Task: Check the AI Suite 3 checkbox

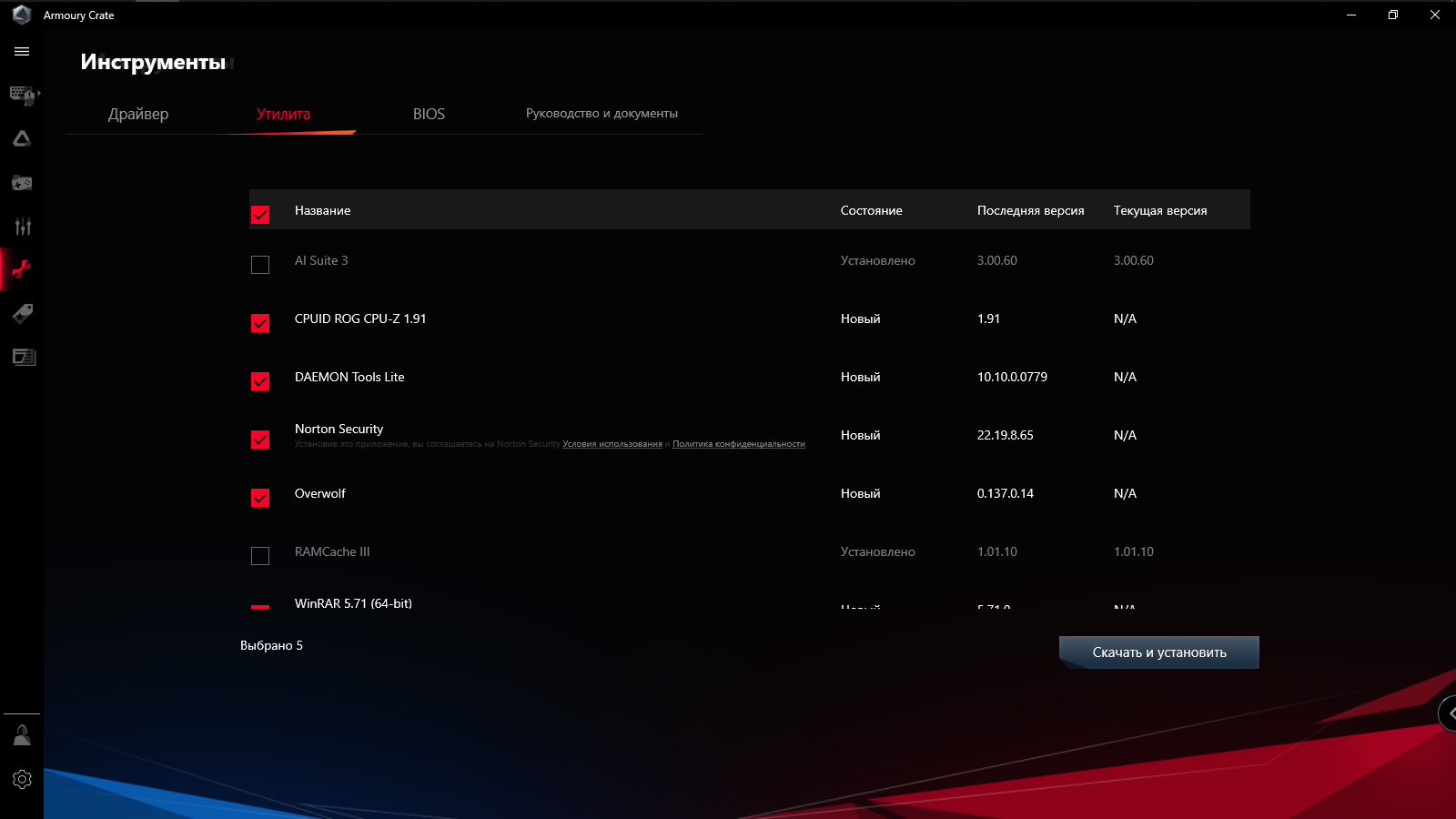Action: 260,265
